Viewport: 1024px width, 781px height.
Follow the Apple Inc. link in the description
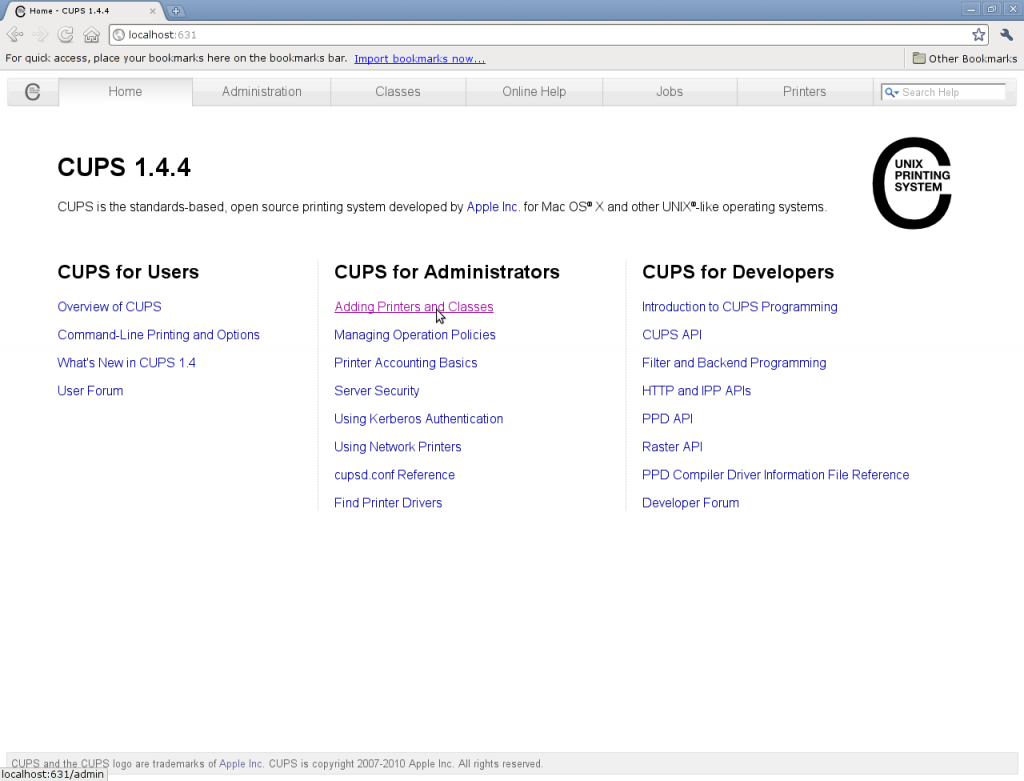pyautogui.click(x=493, y=207)
